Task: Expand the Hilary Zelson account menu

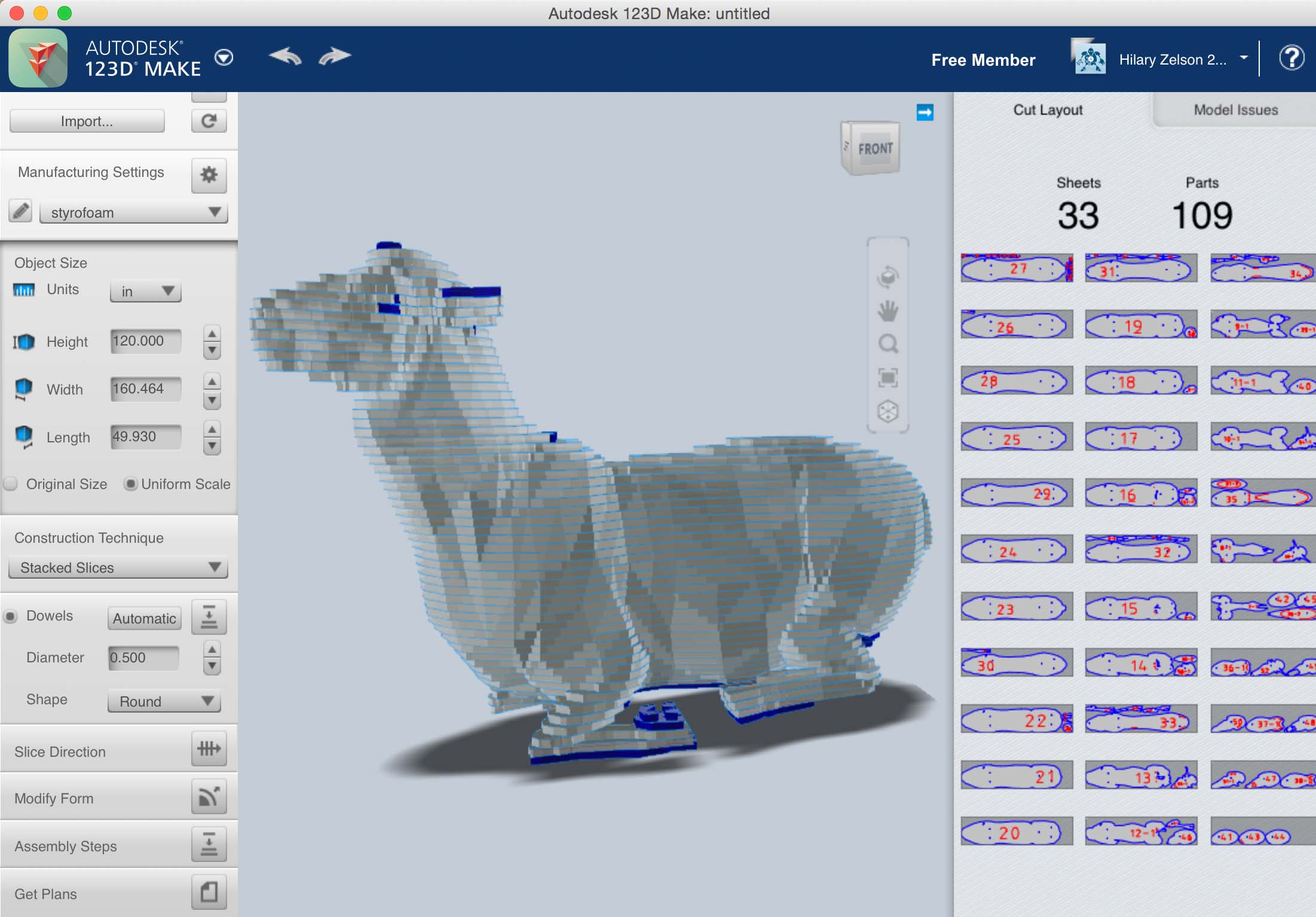Action: pyautogui.click(x=1244, y=58)
